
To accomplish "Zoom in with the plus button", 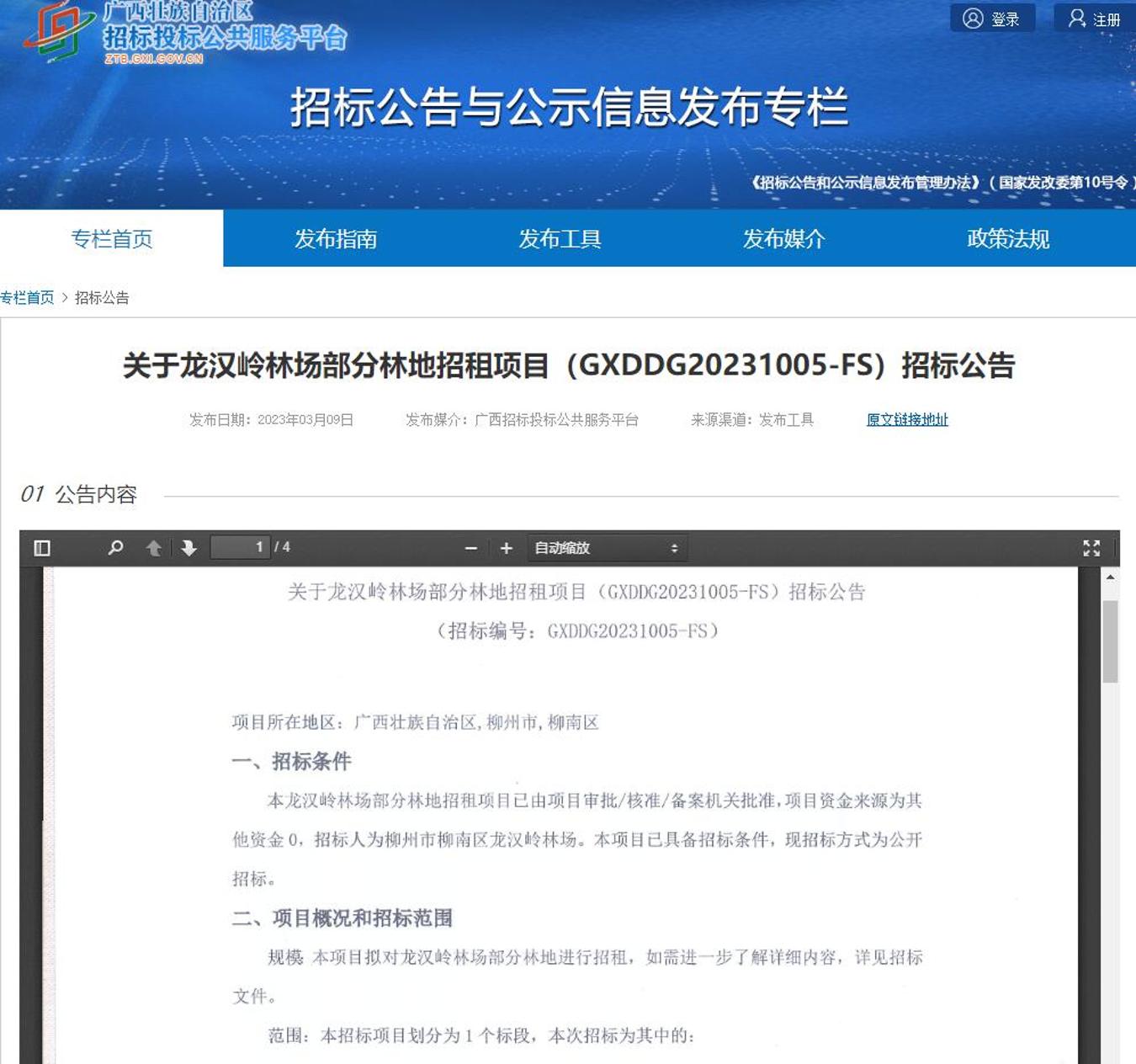I will (506, 548).
